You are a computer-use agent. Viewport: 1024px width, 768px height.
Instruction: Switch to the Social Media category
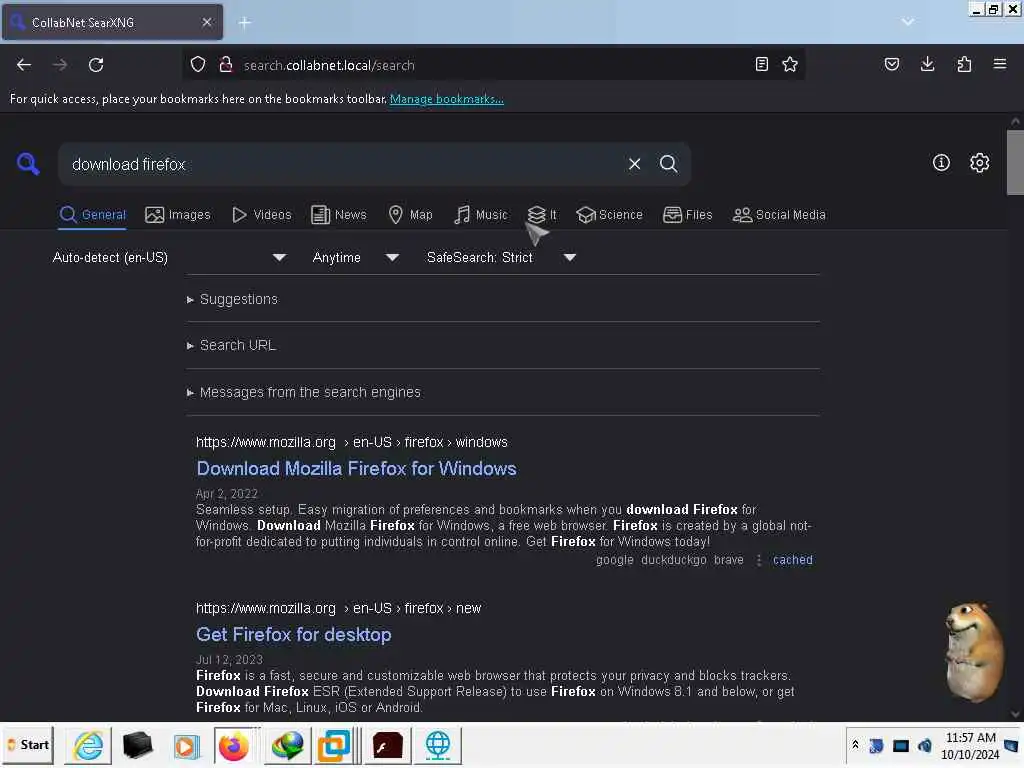[779, 215]
